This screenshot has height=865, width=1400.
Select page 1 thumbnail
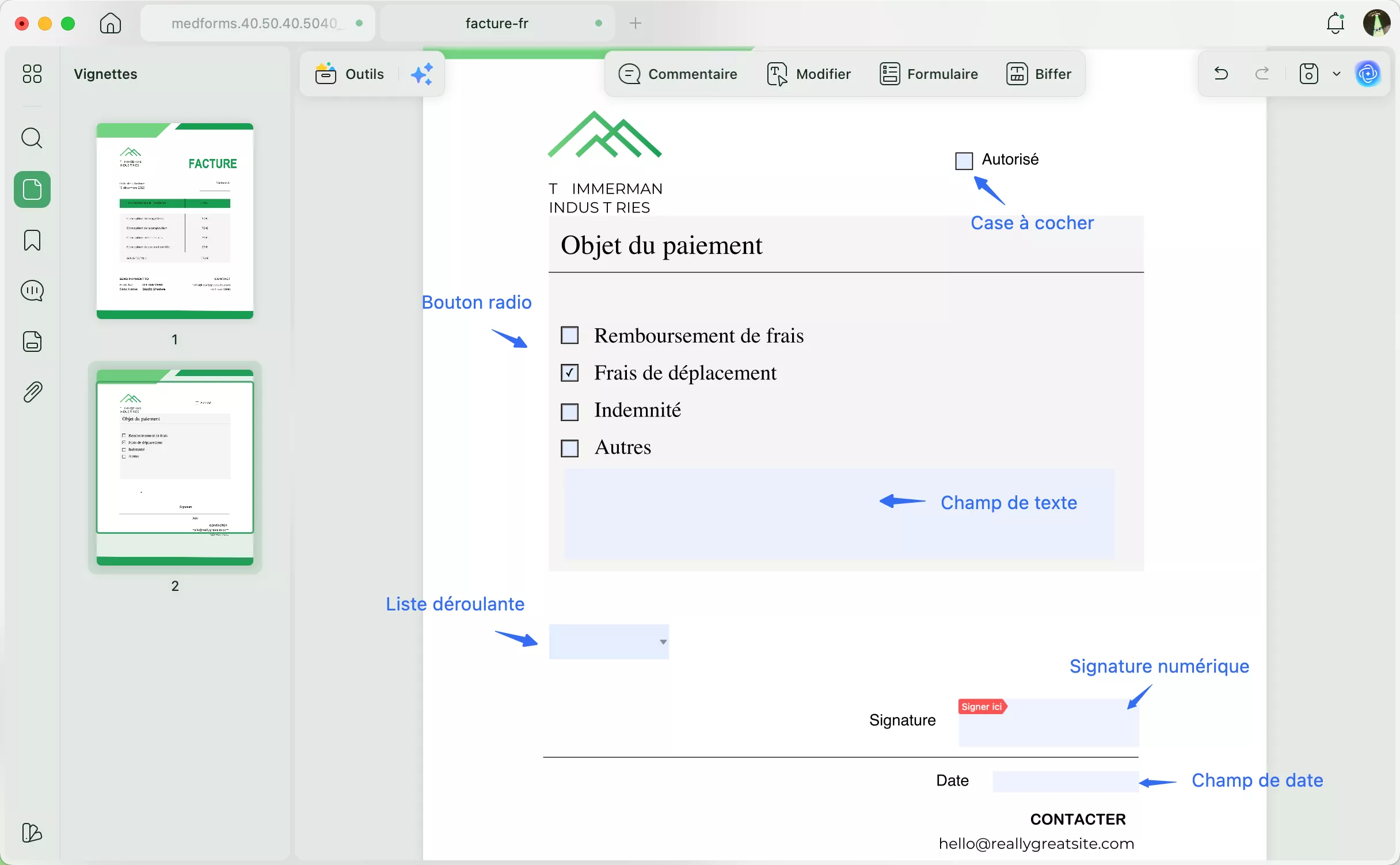(175, 221)
